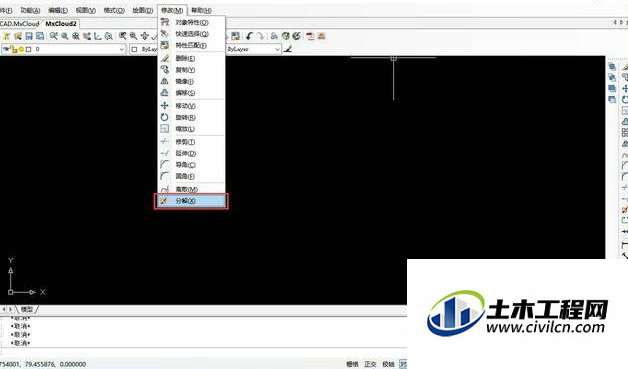Select 镜像(I) Mirror menu entry
628x369 pixels.
coord(191,81)
